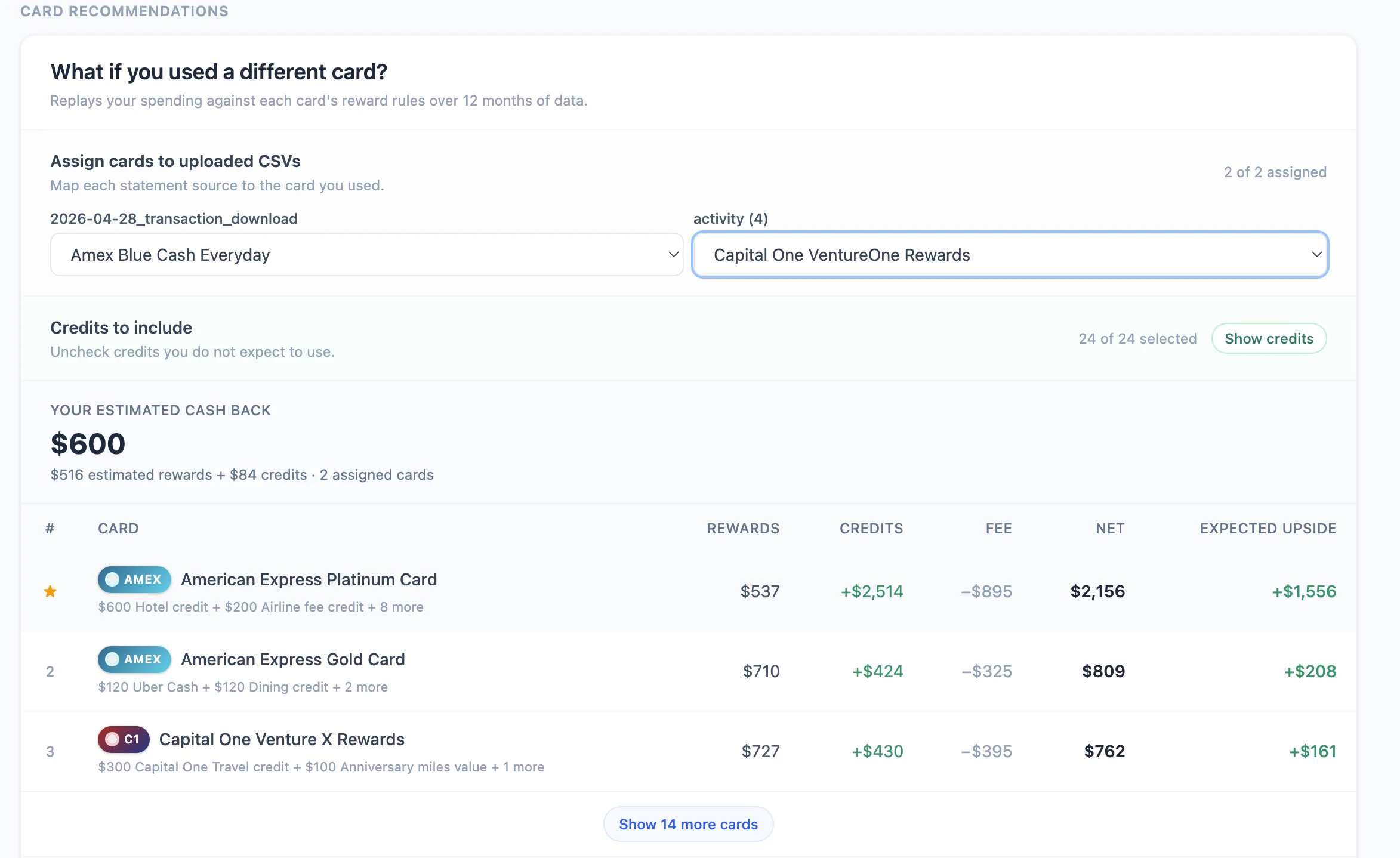The width and height of the screenshot is (1400, 858).
Task: Click the +$424 credits value
Action: 877,671
